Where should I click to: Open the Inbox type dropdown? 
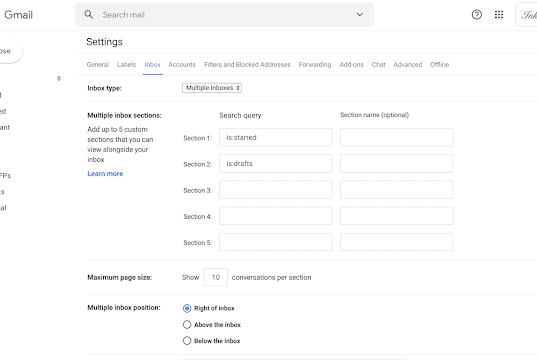click(212, 88)
